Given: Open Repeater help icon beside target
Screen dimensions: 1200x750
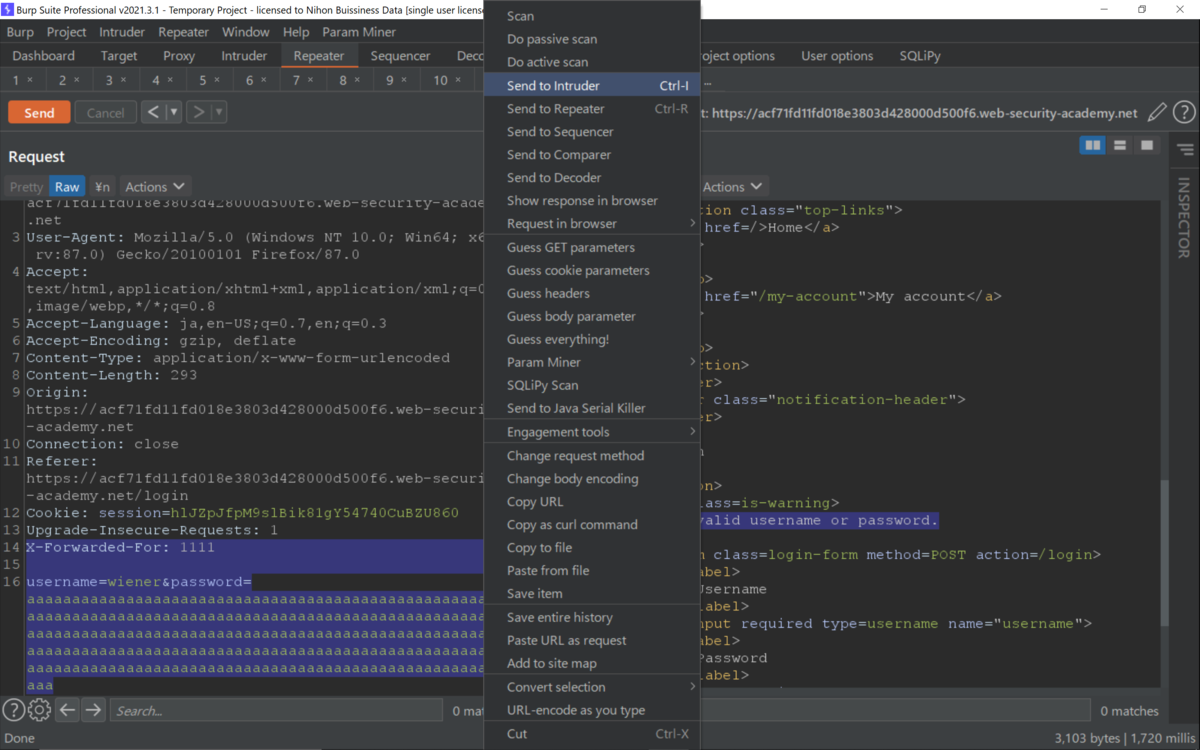Looking at the screenshot, I should point(1184,113).
